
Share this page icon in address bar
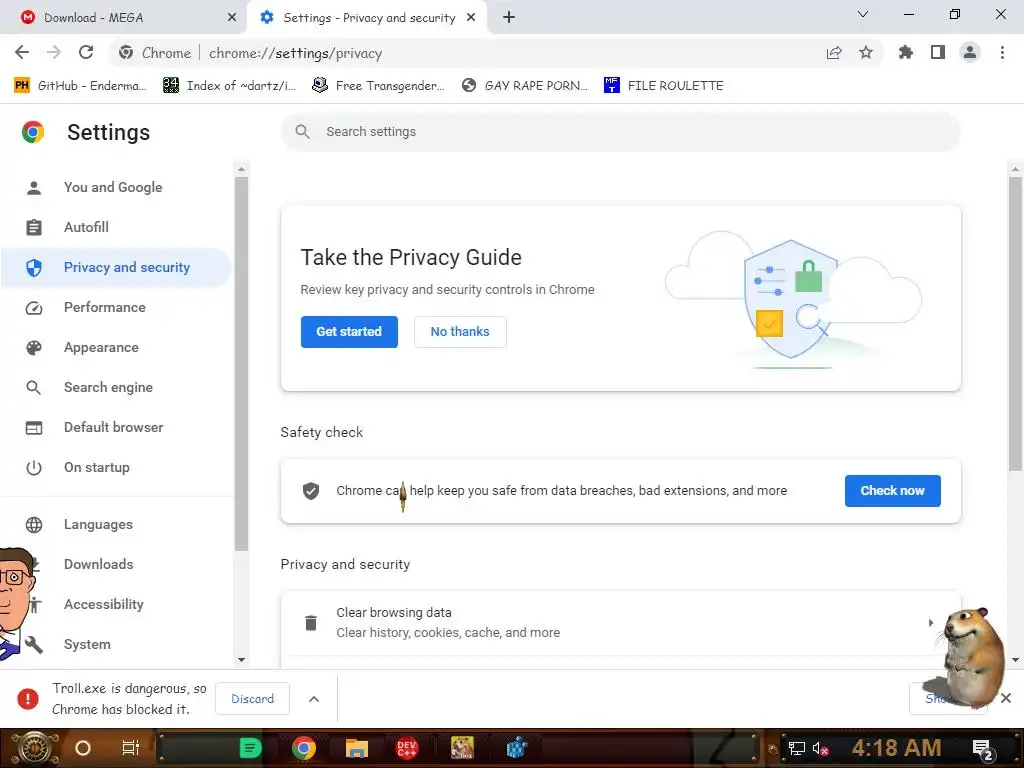(x=834, y=53)
